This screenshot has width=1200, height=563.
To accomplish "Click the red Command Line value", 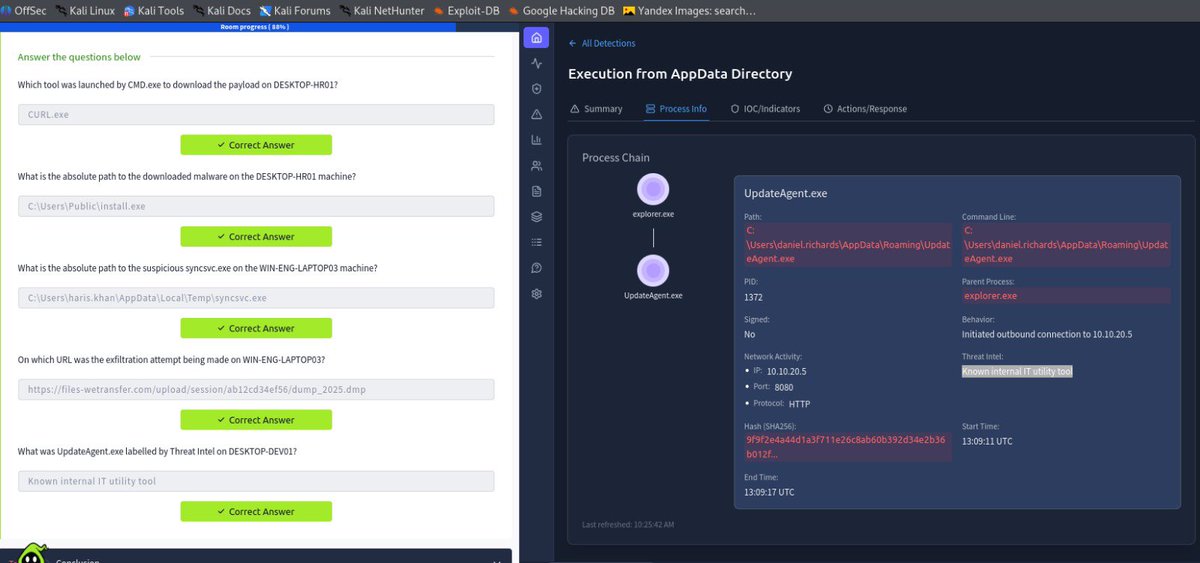I will click(x=1065, y=244).
